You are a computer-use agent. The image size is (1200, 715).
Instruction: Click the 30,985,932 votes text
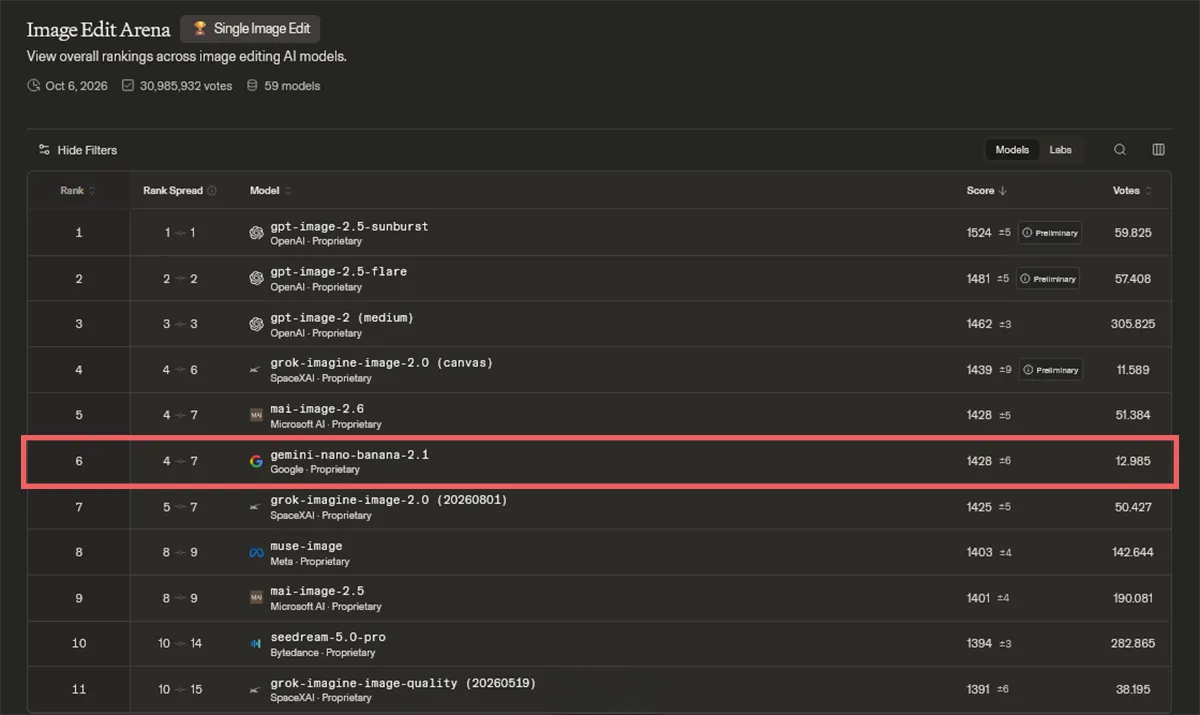186,86
